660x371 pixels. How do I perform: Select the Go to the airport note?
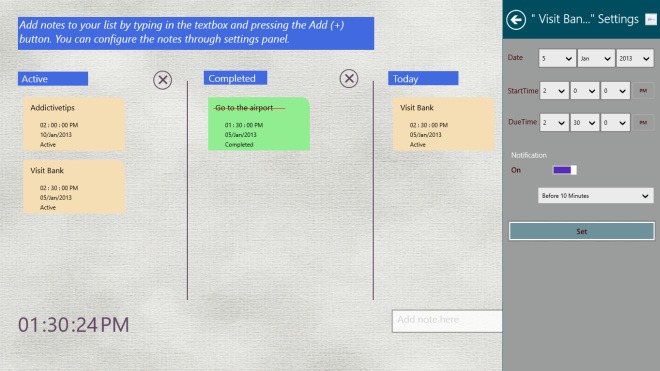click(x=259, y=124)
